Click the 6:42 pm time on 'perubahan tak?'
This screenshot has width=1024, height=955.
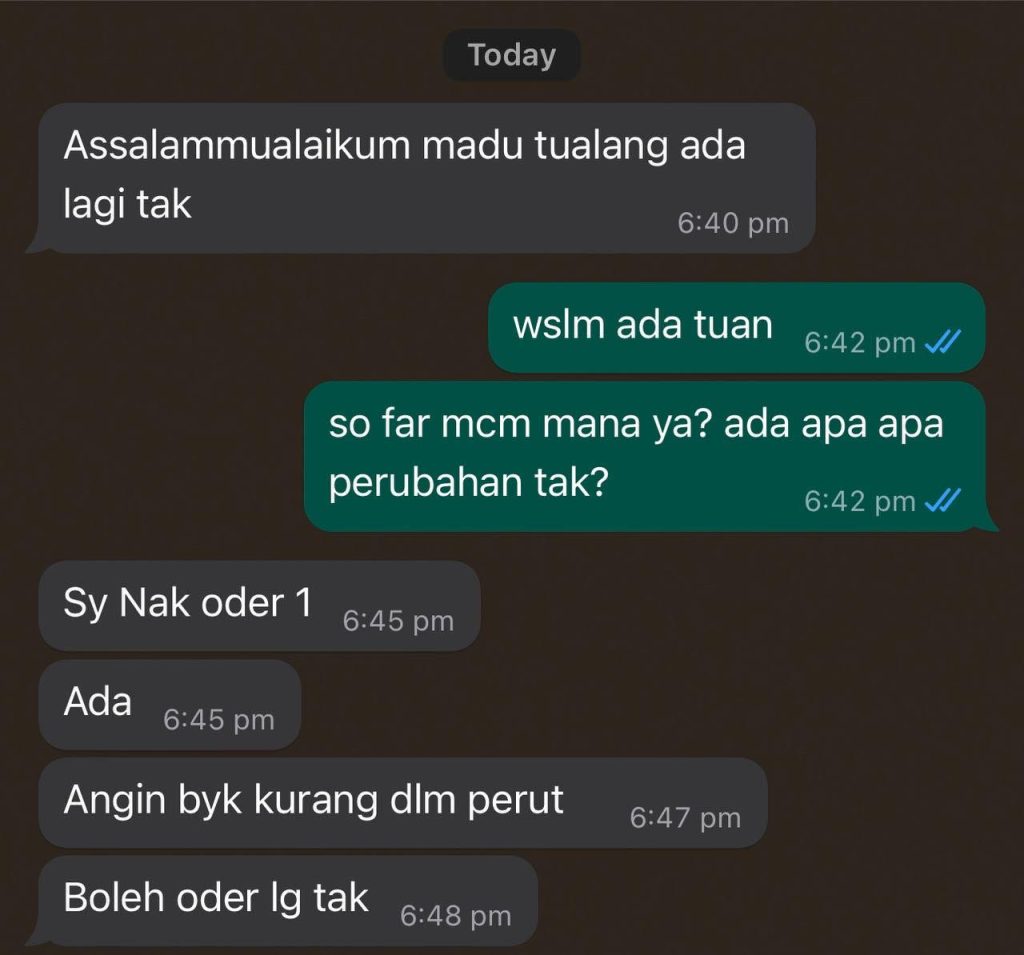tap(859, 502)
